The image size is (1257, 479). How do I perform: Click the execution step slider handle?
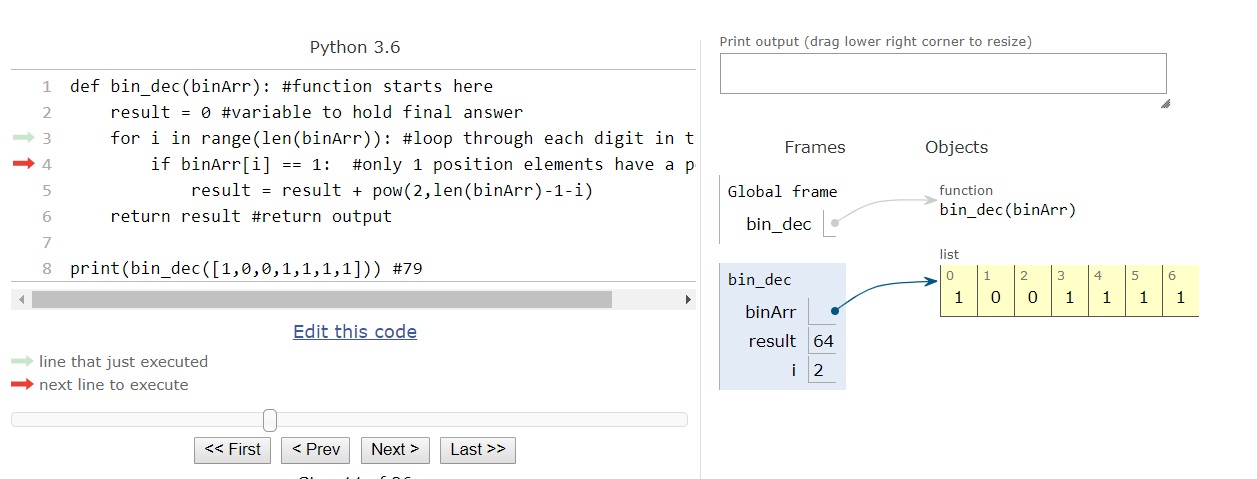click(269, 420)
